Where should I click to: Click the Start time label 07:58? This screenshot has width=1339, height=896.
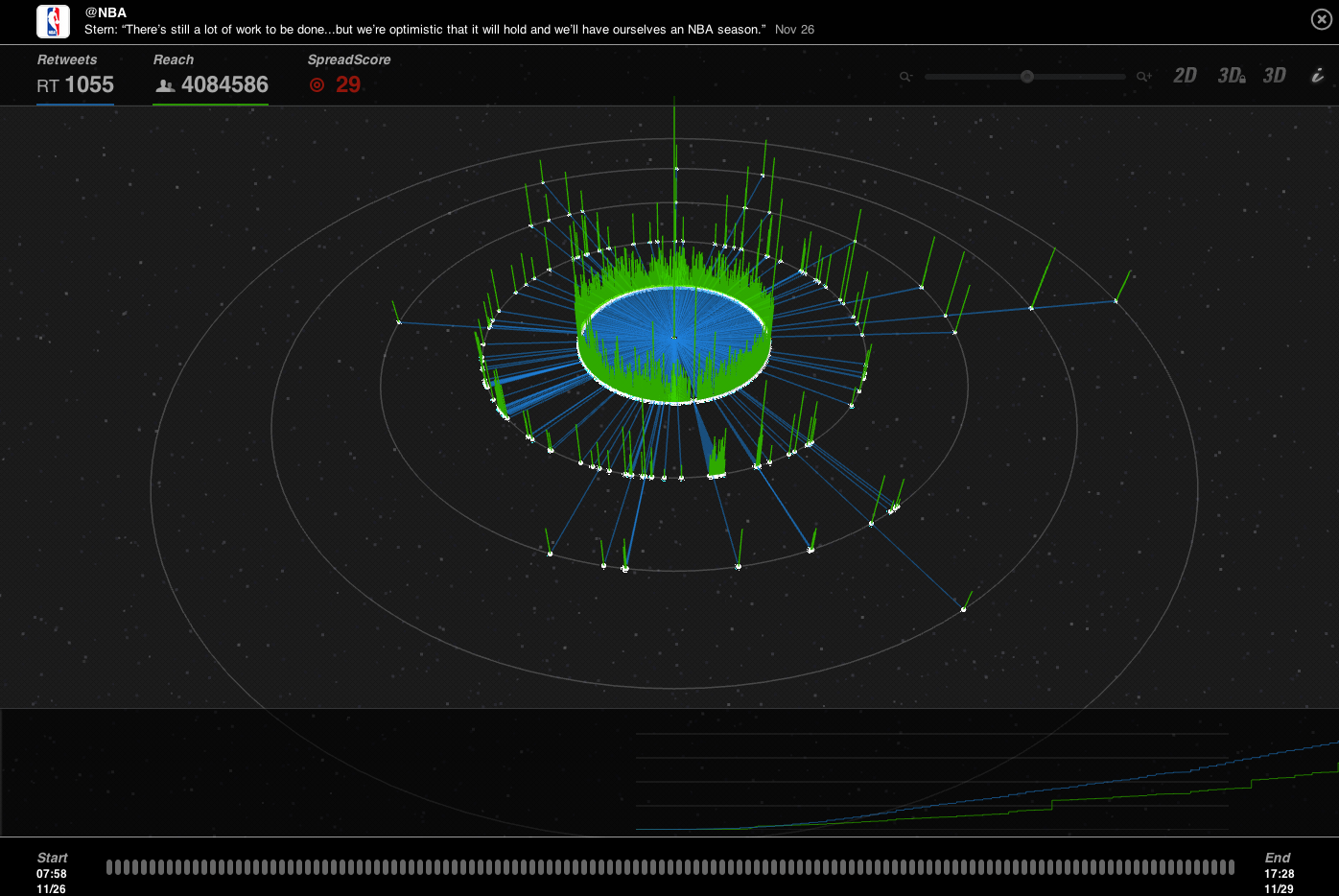click(51, 874)
